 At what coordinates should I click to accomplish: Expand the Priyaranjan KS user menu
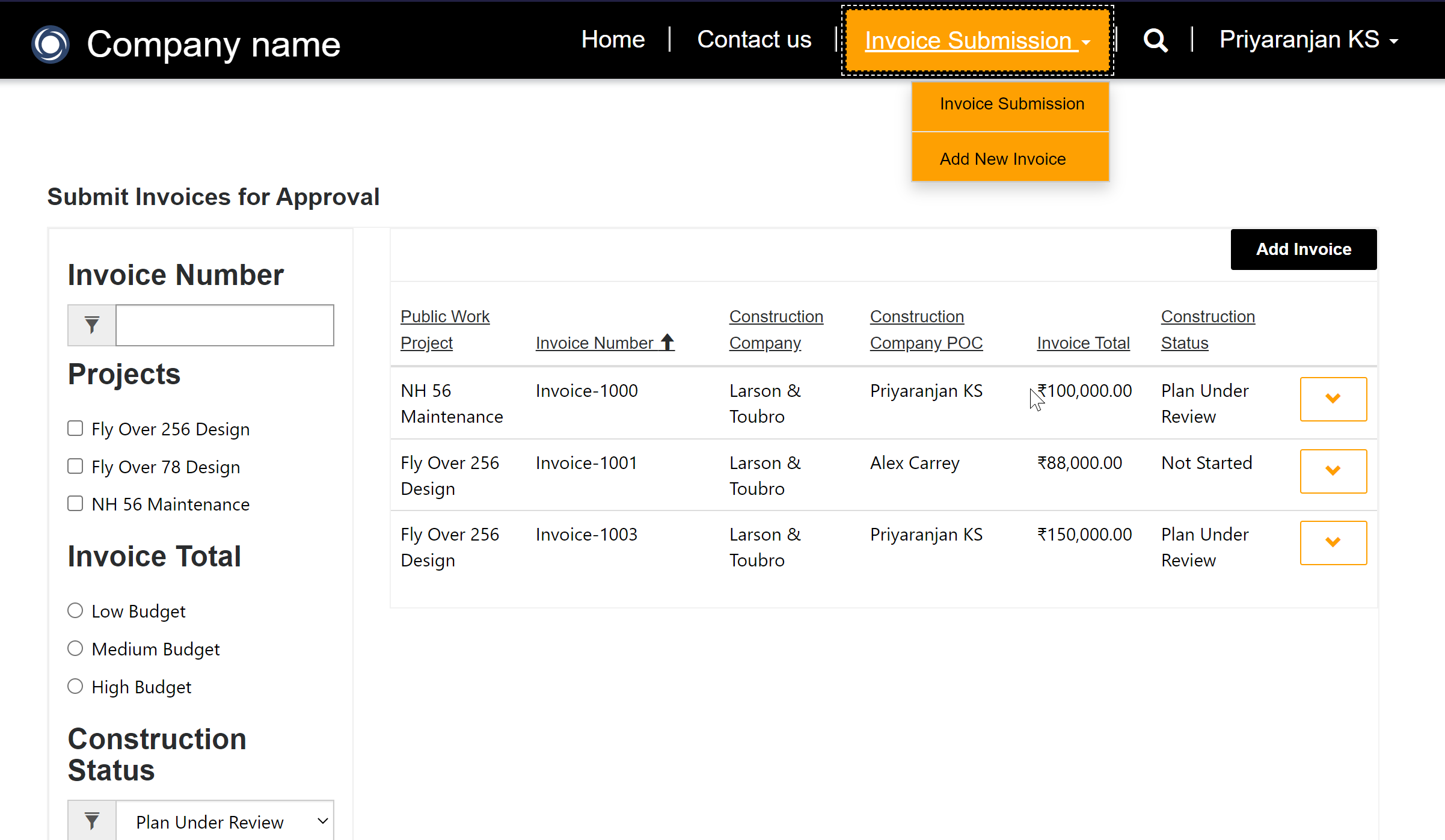tap(1308, 40)
